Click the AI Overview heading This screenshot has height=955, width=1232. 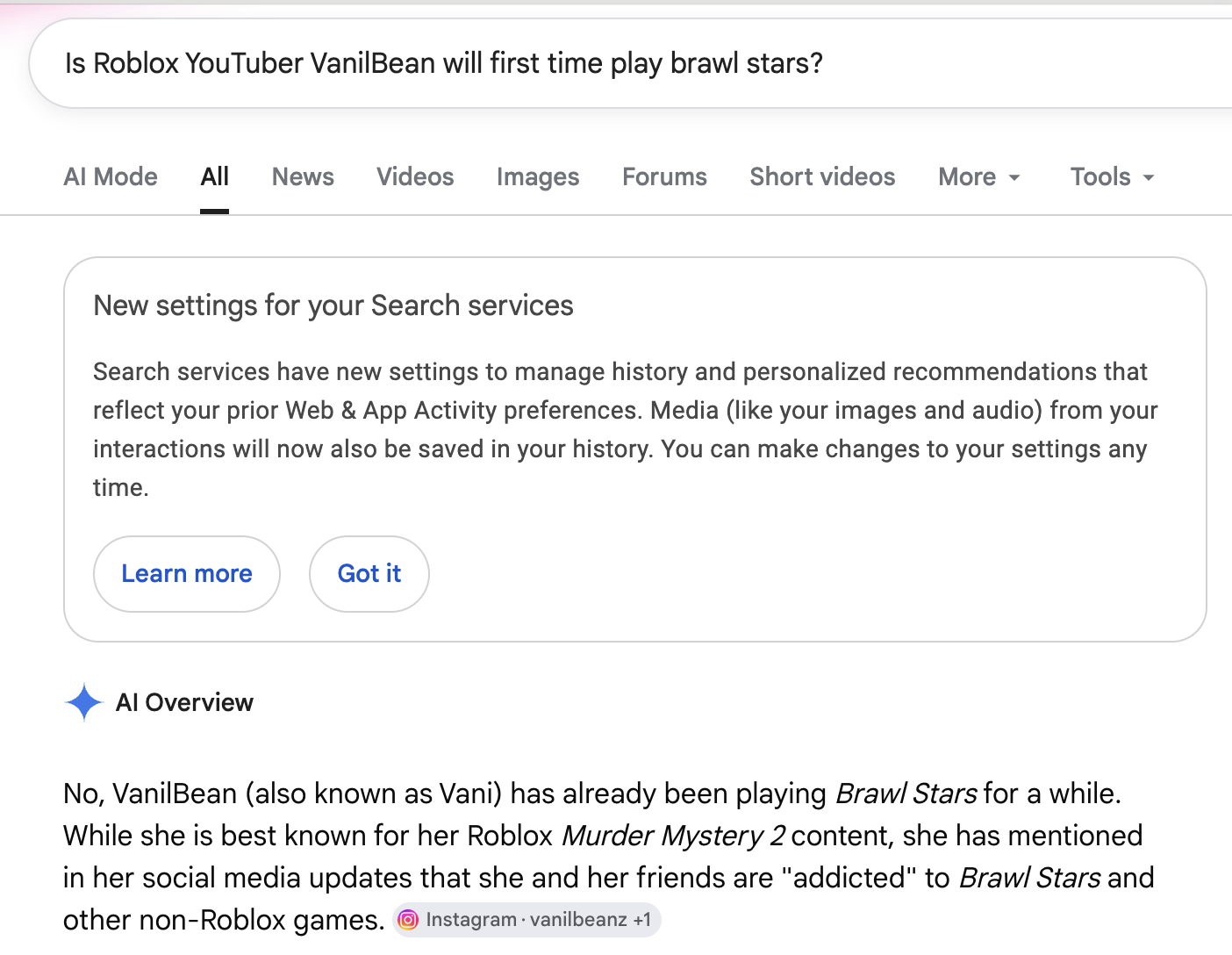click(x=184, y=702)
